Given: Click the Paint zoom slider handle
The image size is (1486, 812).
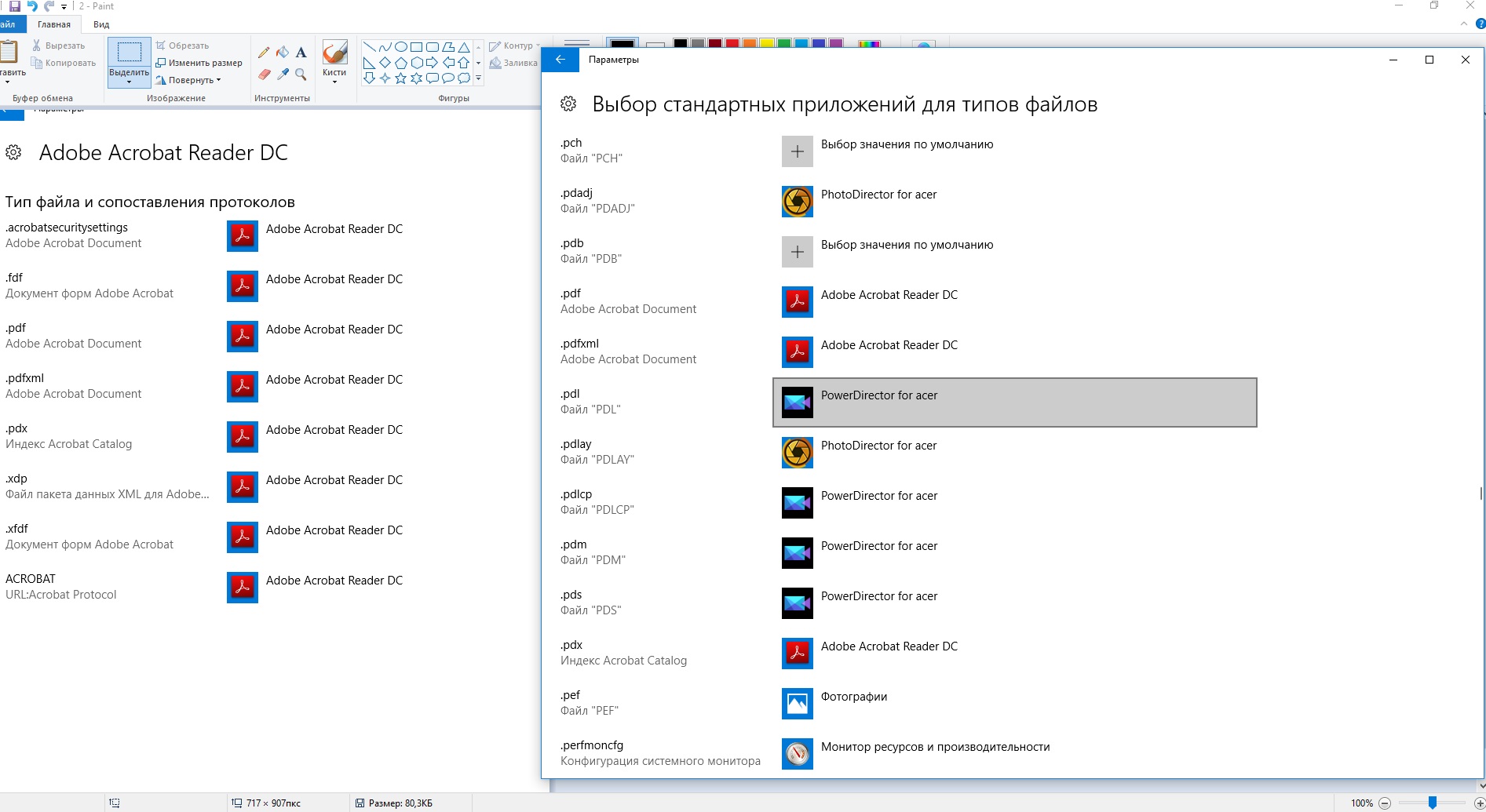Looking at the screenshot, I should click(1432, 803).
